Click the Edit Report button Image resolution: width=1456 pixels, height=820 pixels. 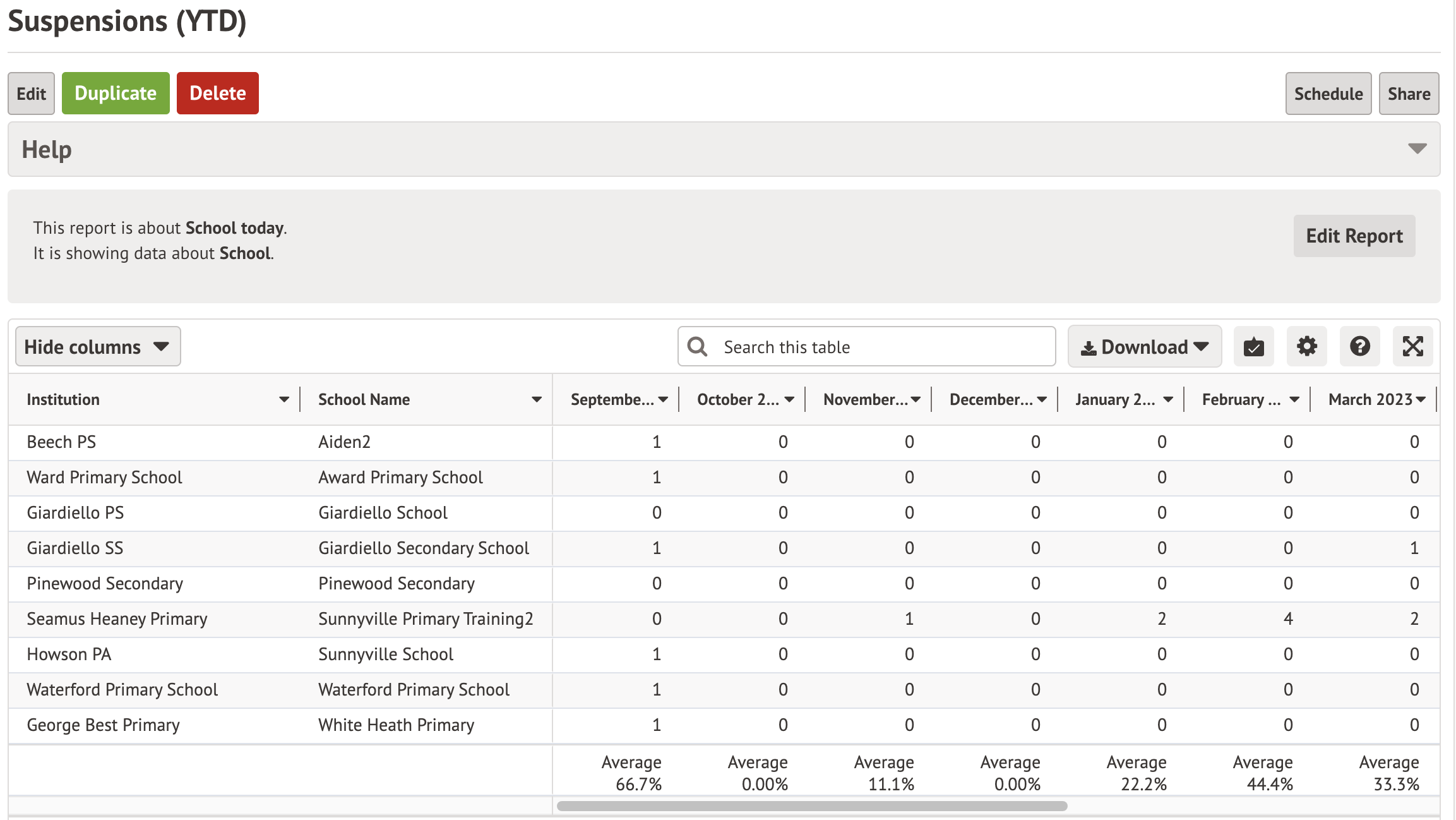click(x=1354, y=236)
